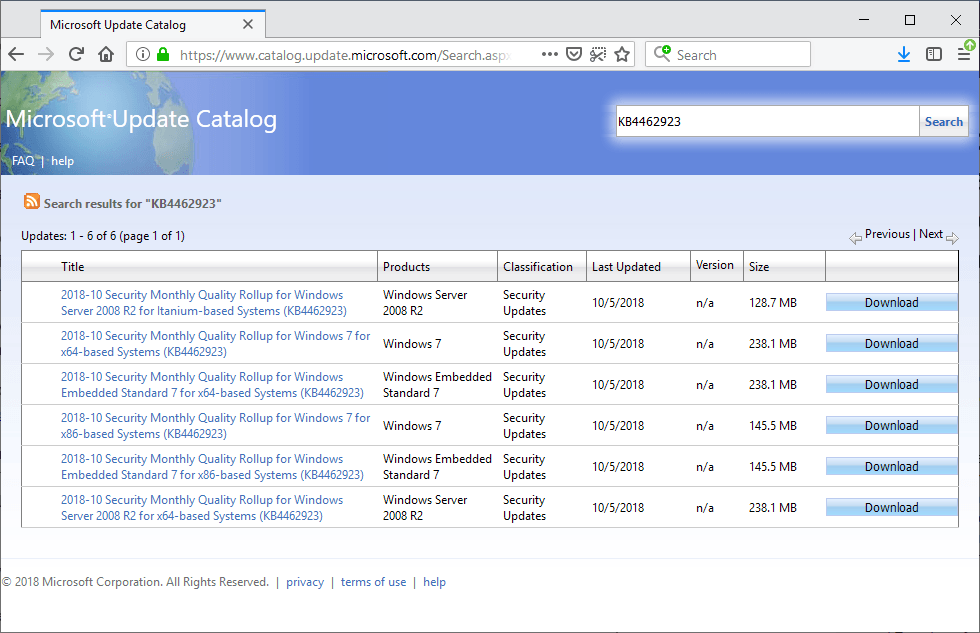Bookmark this page with the star
This screenshot has width=980, height=633.
click(x=622, y=54)
